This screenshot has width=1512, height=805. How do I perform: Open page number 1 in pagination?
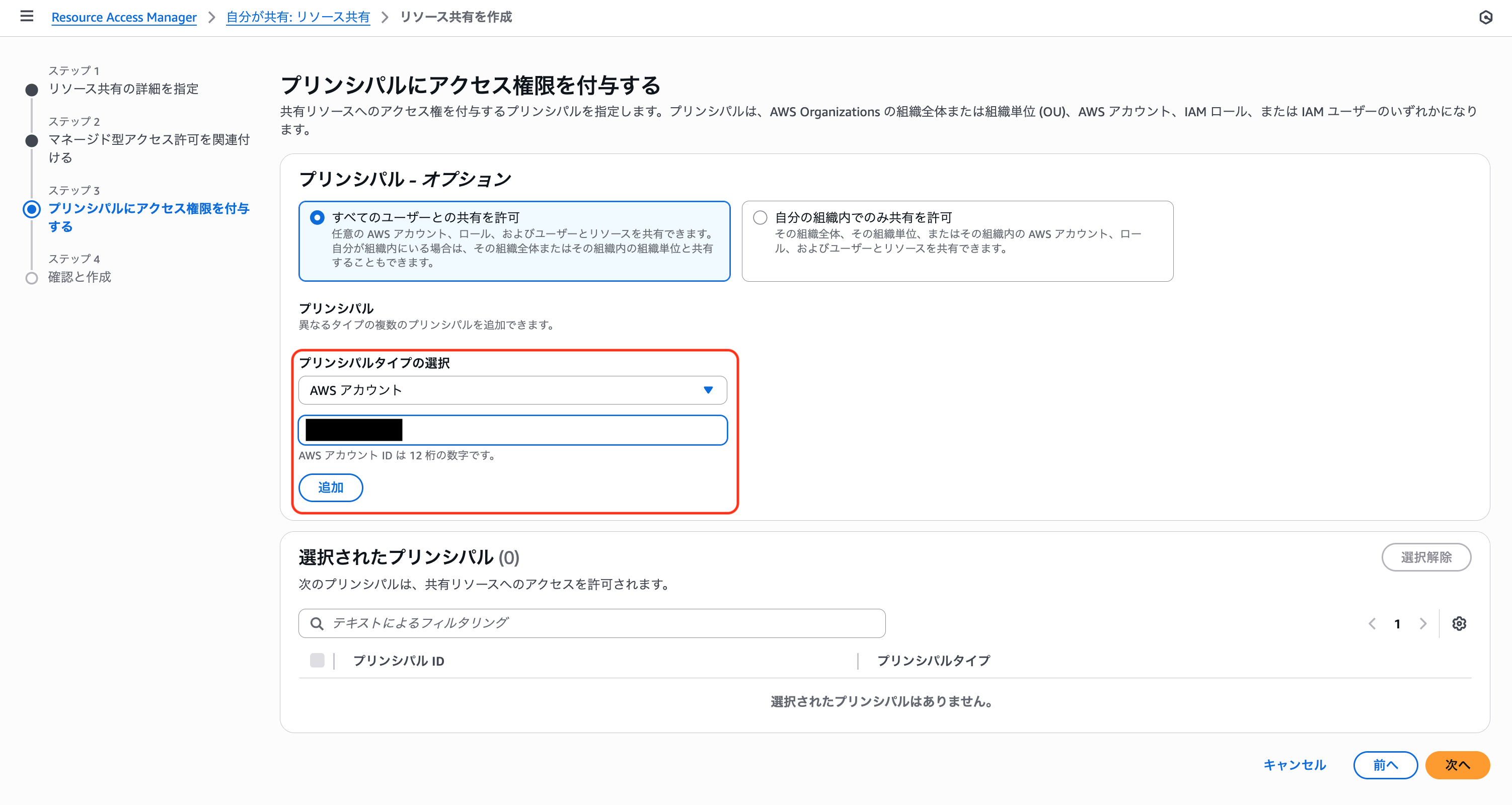(1398, 624)
